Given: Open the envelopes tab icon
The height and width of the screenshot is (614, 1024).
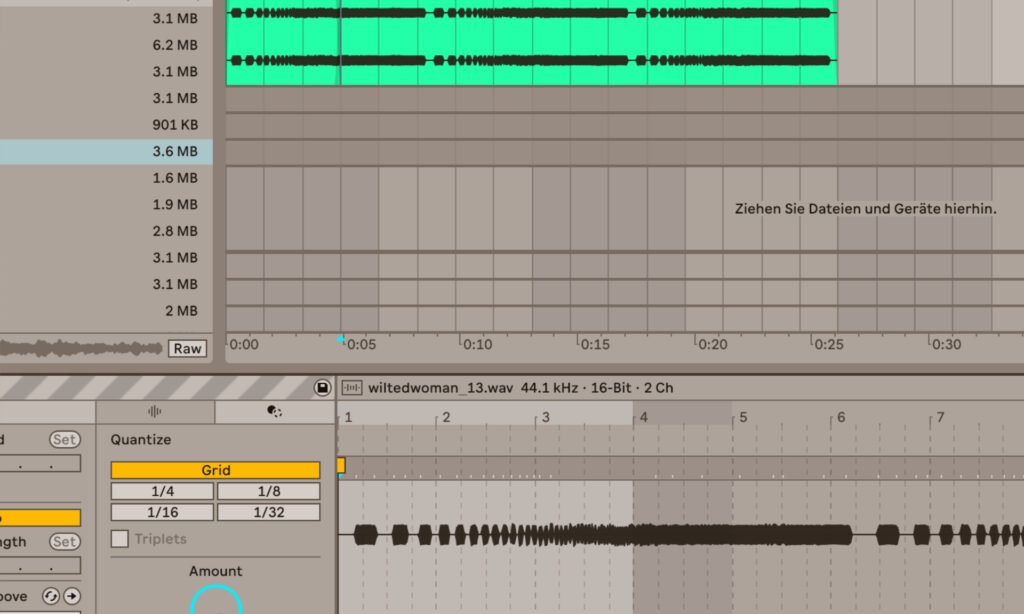Looking at the screenshot, I should coord(274,412).
